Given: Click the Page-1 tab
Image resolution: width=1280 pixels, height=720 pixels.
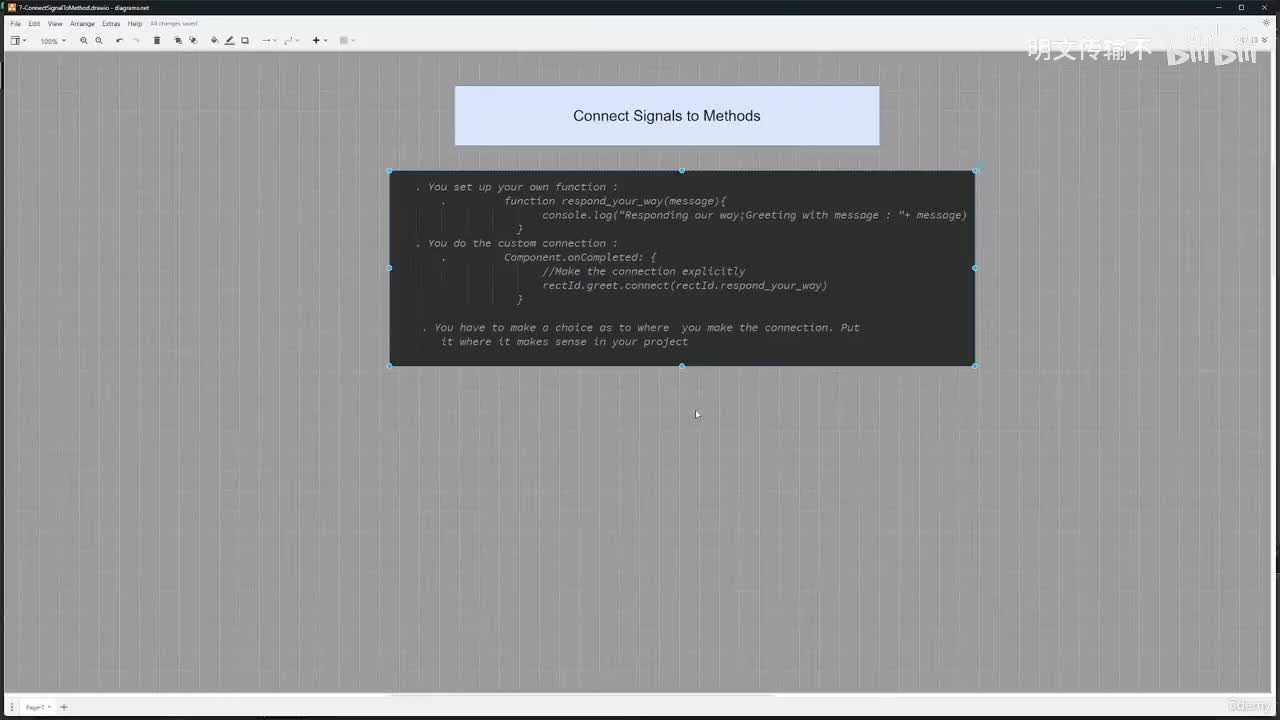Looking at the screenshot, I should tap(37, 707).
